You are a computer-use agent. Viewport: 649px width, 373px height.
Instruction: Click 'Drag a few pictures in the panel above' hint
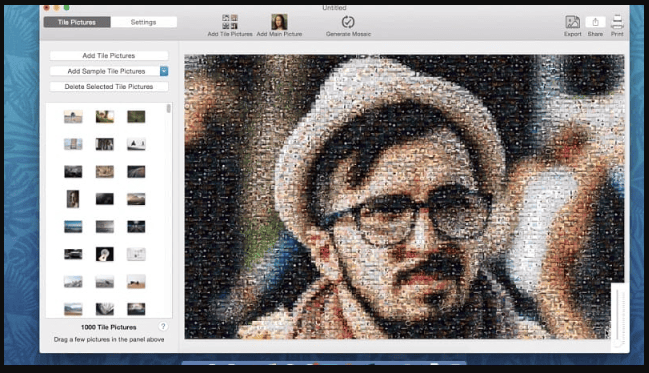click(x=109, y=339)
